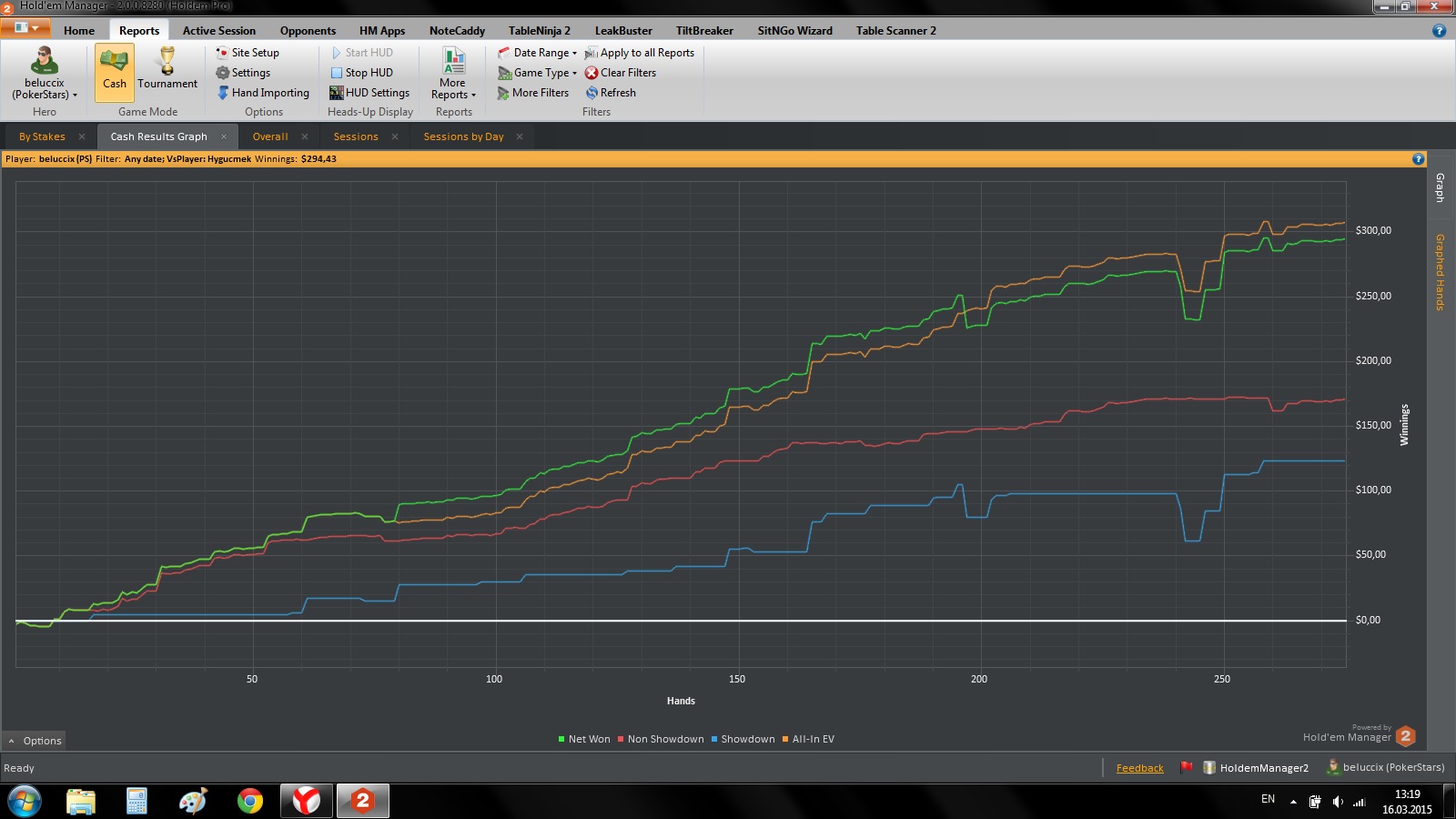Image resolution: width=1456 pixels, height=819 pixels.
Task: Close the By Stakes tab
Action: [x=82, y=136]
